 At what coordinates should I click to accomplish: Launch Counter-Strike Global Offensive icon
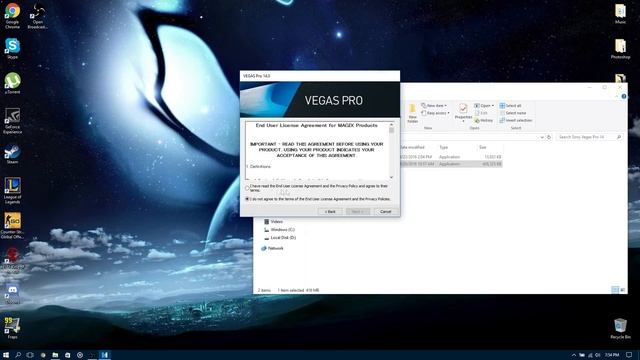pyautogui.click(x=12, y=225)
